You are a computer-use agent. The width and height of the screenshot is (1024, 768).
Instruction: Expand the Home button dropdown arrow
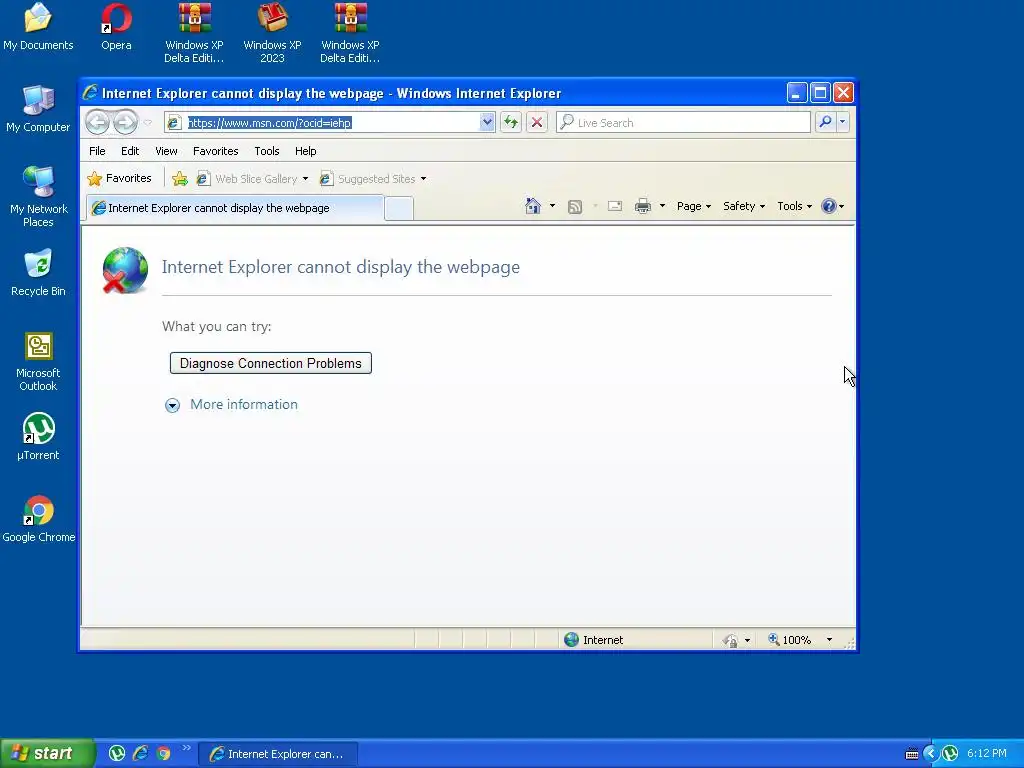[552, 206]
